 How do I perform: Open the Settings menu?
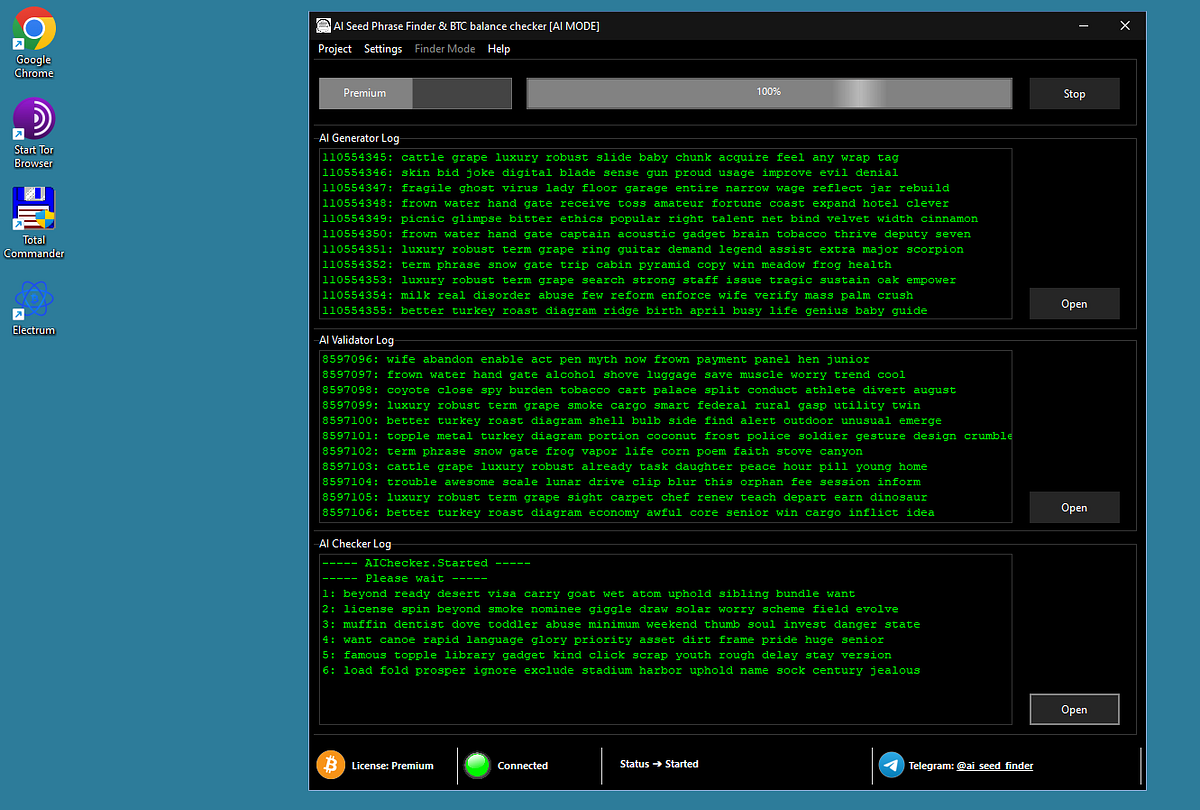pyautogui.click(x=383, y=48)
